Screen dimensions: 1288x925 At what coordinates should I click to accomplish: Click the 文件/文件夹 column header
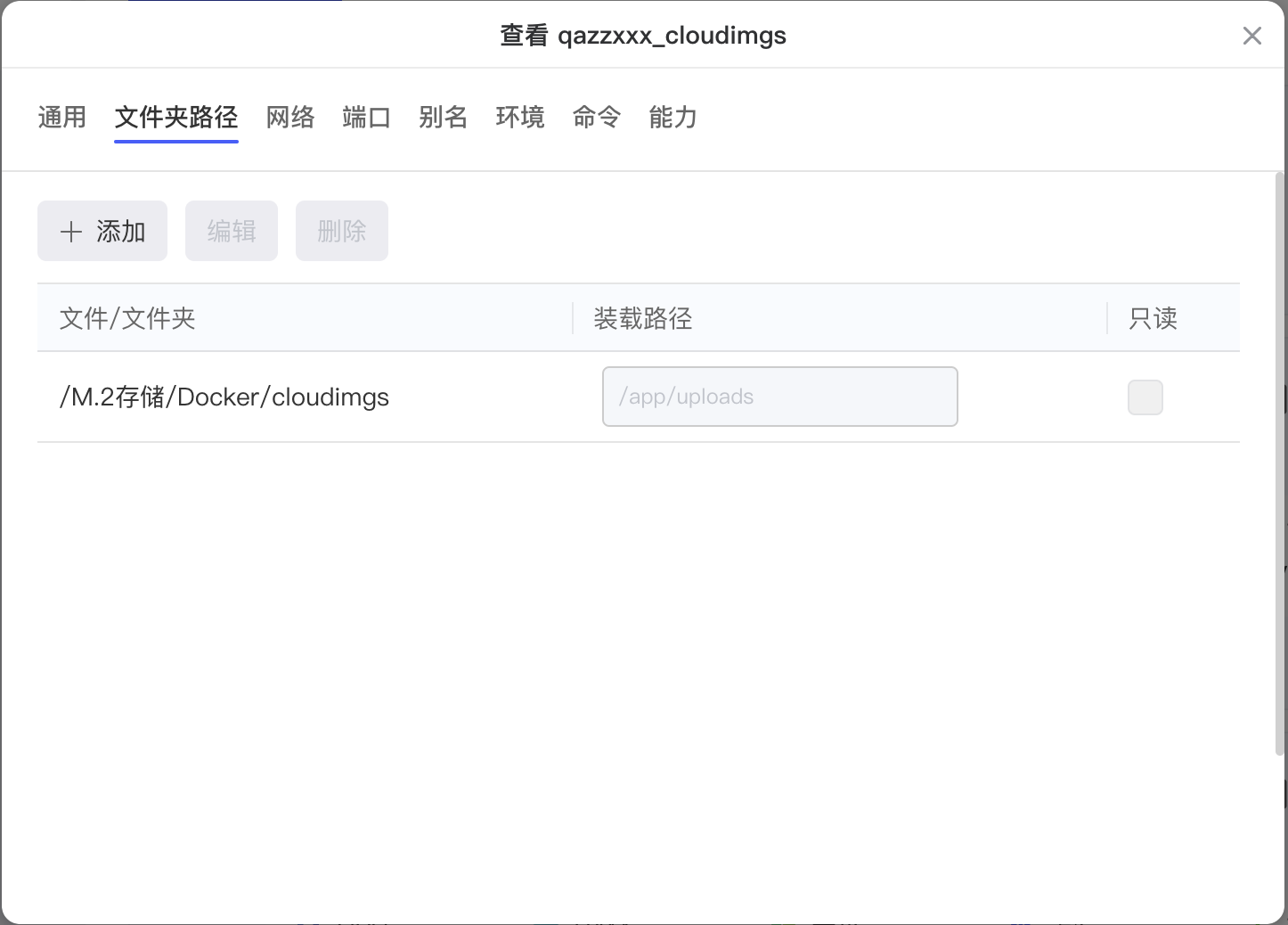(127, 318)
